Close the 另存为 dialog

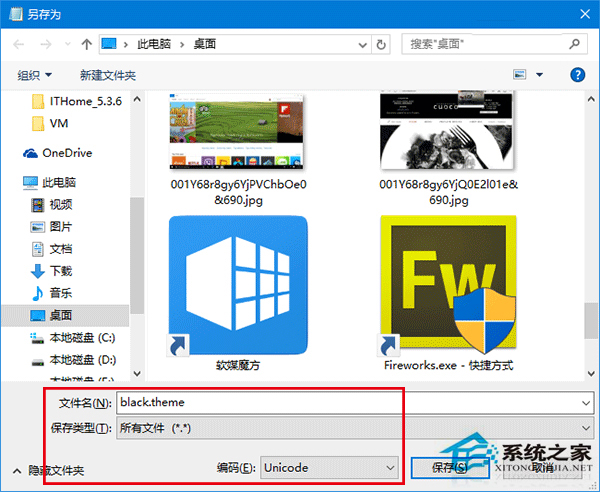585,14
